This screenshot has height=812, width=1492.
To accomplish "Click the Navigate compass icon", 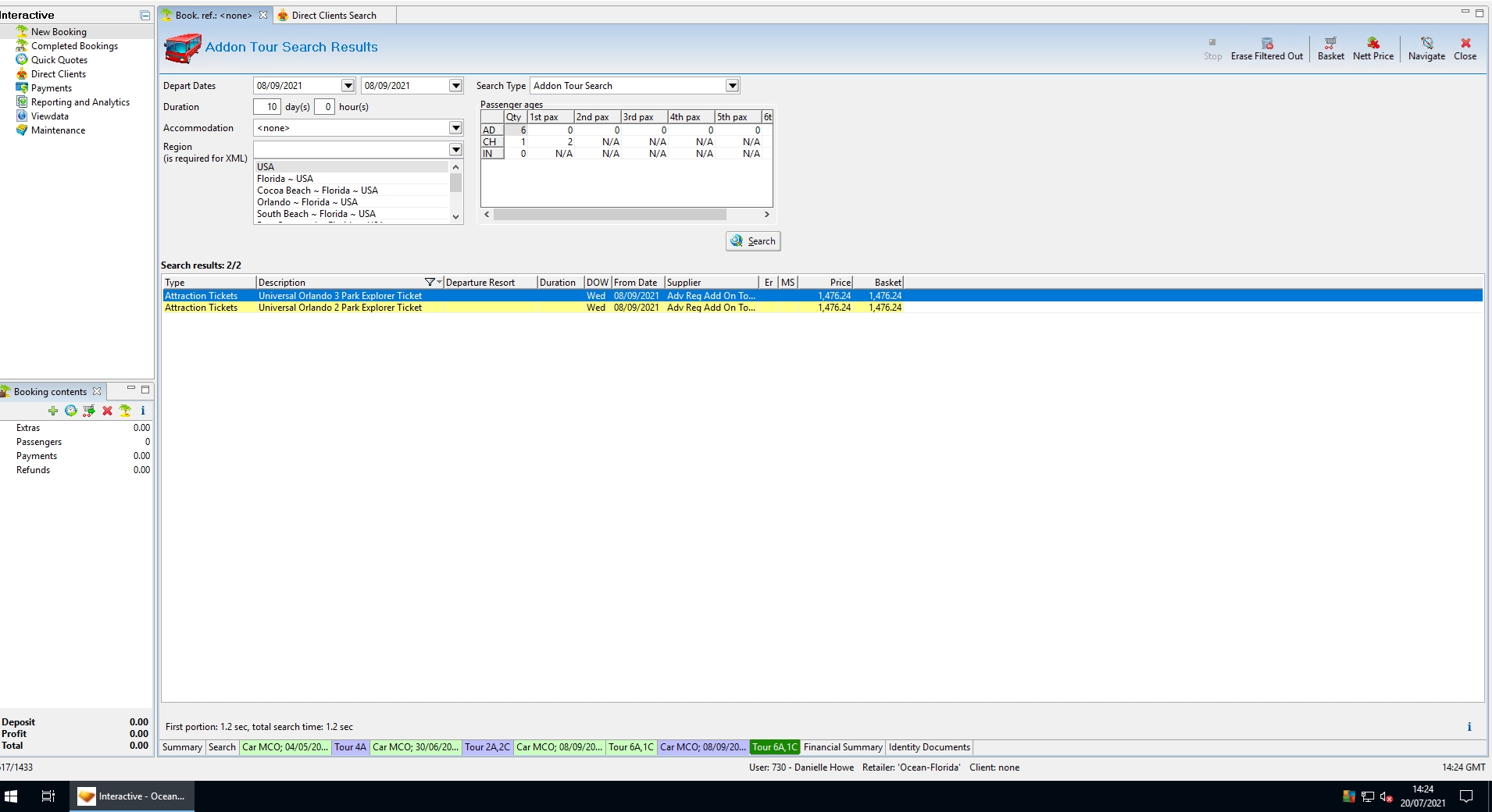I will click(x=1426, y=43).
